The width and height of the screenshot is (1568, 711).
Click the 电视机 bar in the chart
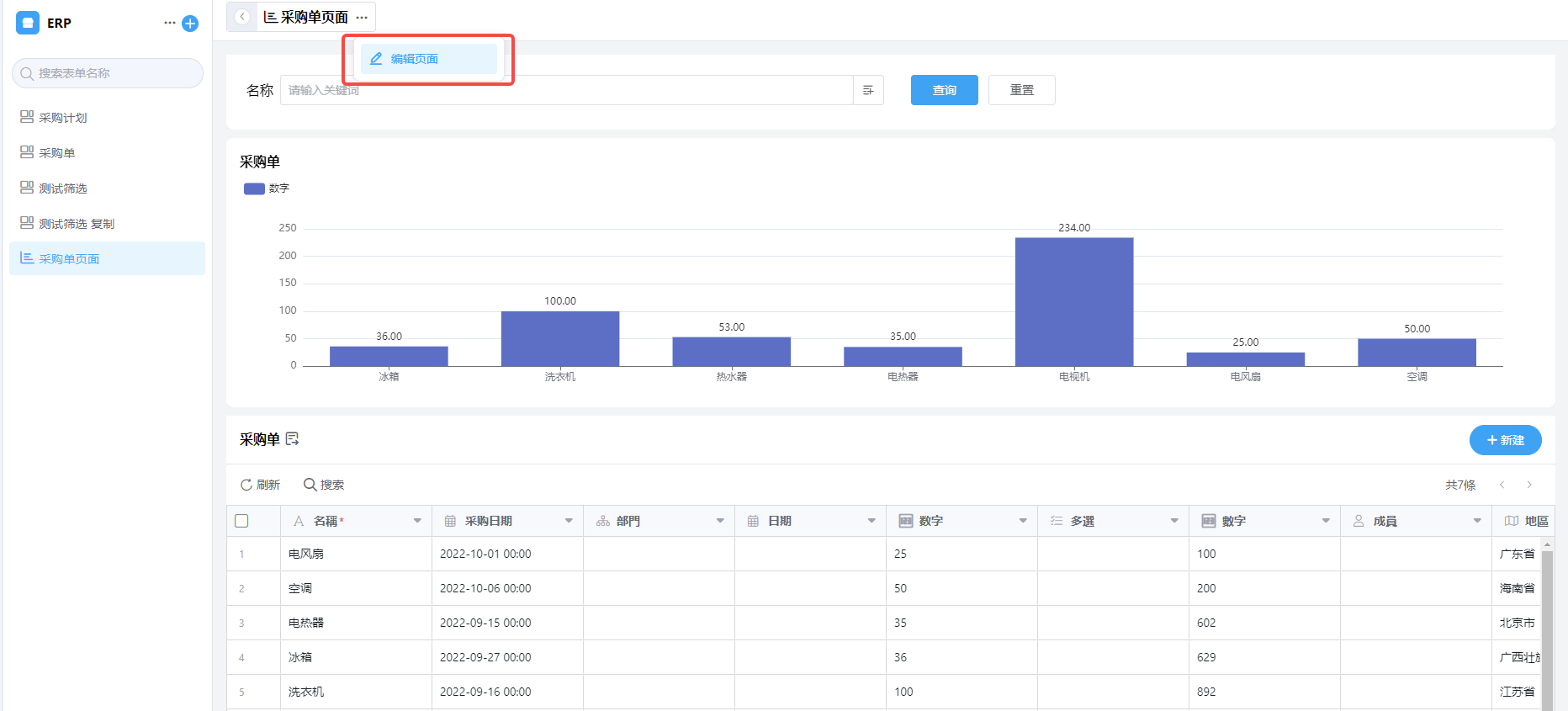pos(1074,302)
